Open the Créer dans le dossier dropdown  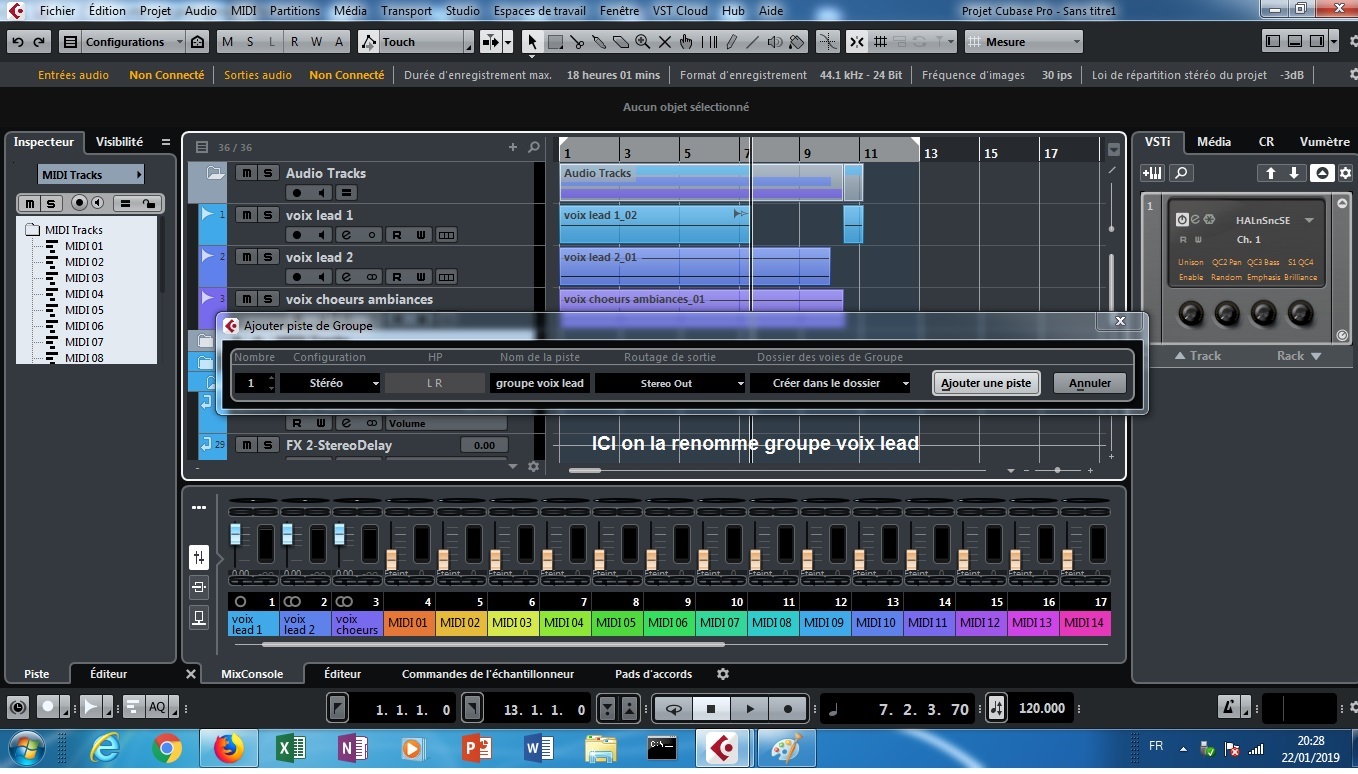pos(830,383)
